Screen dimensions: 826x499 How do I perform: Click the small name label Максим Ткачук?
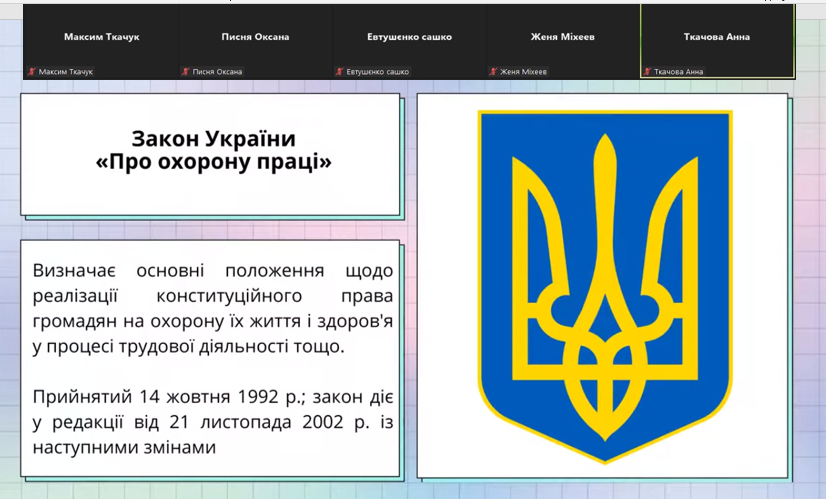66,72
